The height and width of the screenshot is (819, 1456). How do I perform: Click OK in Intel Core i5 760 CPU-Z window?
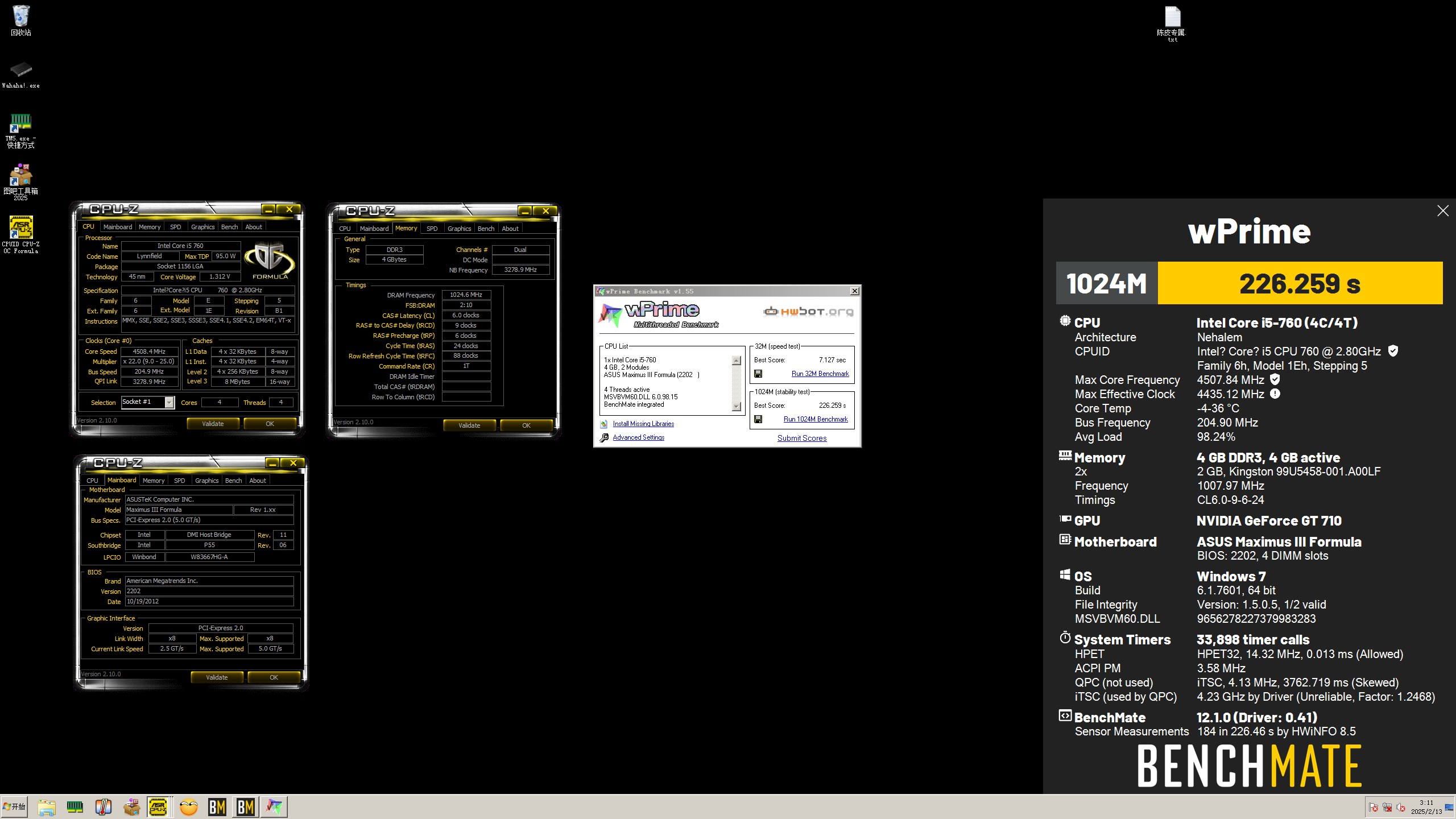[x=270, y=424]
